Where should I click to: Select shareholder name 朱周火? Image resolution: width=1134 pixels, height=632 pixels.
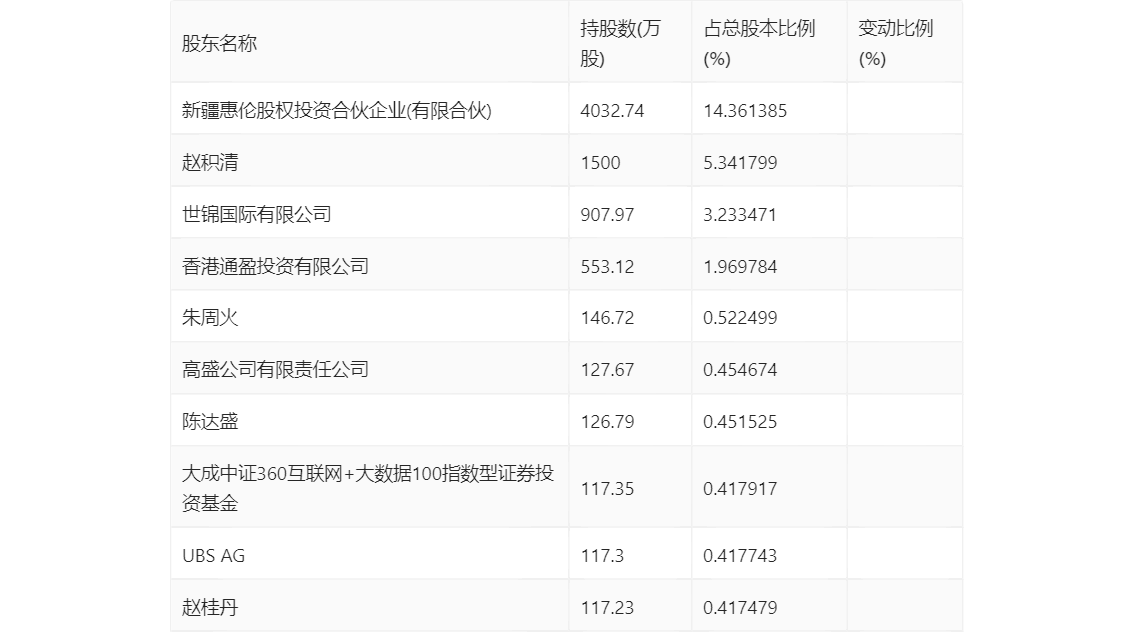[210, 317]
